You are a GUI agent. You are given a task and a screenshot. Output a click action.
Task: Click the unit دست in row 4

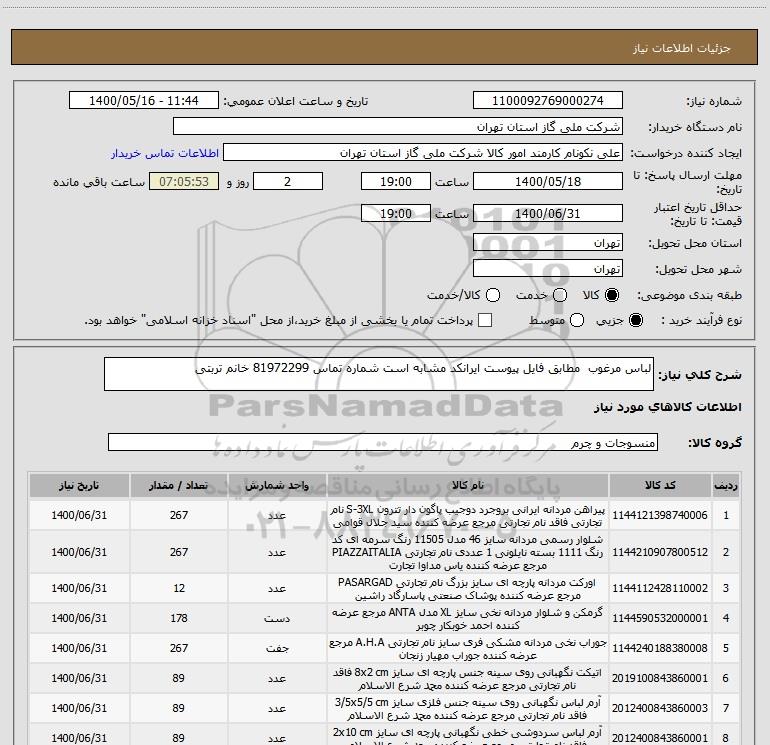(x=277, y=618)
